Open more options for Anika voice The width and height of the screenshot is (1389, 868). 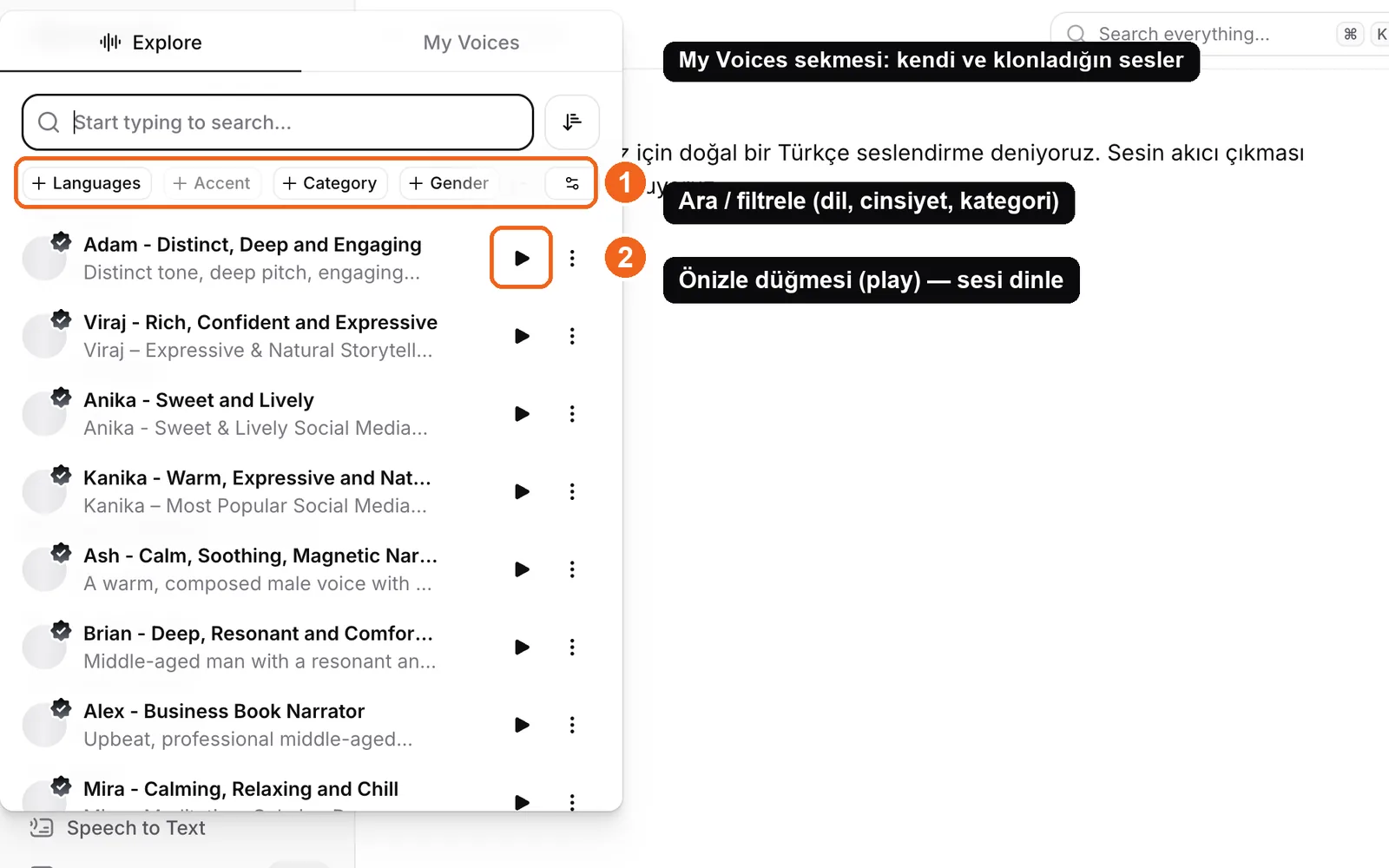click(572, 414)
